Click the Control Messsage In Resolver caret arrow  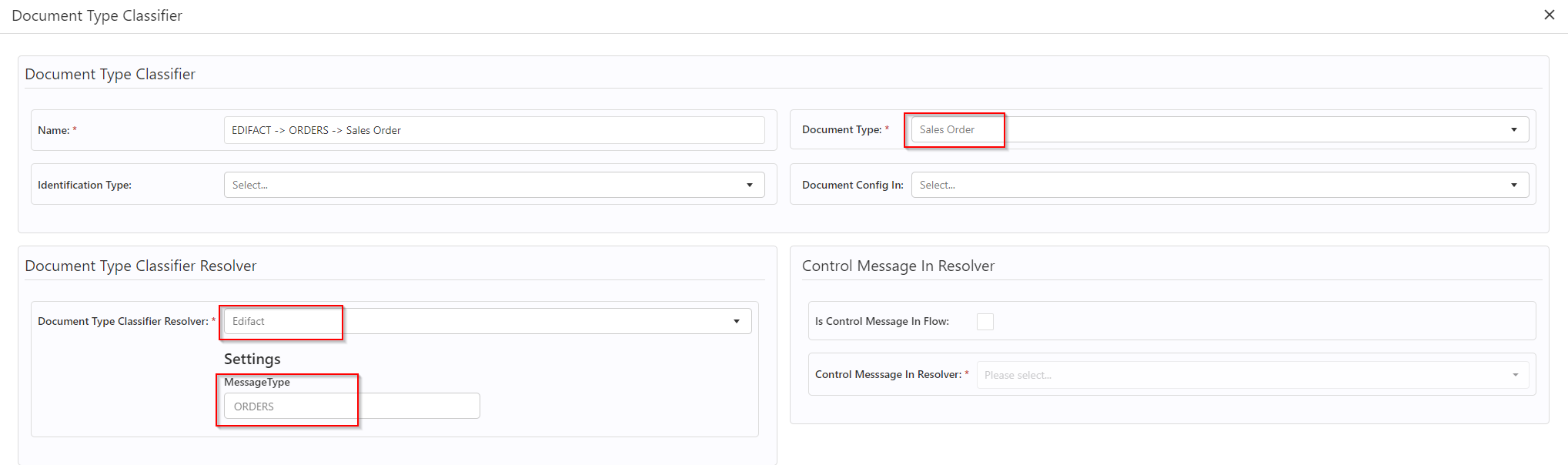point(1515,375)
